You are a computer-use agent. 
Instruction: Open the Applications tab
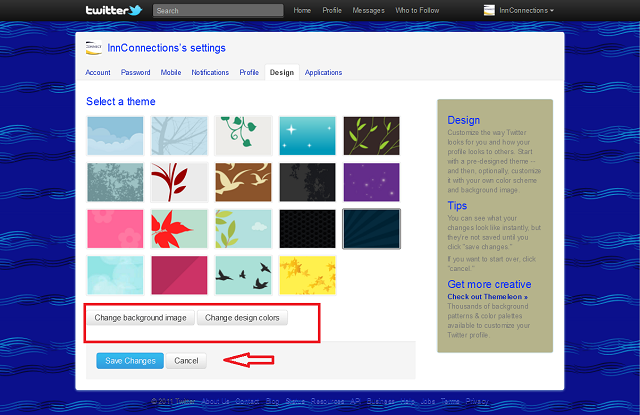[x=323, y=72]
